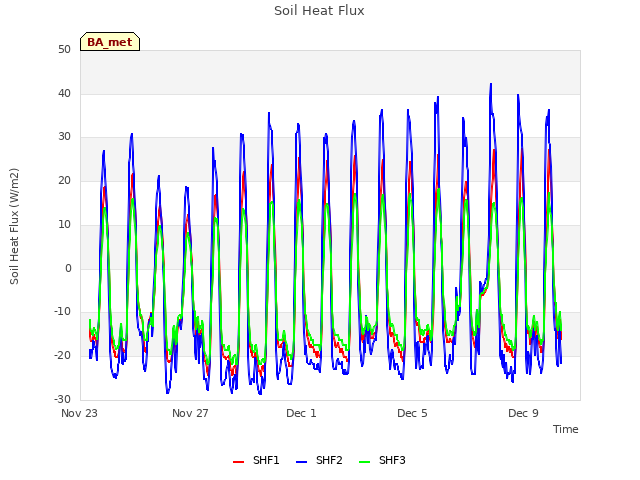
Task: Click the Dec 1 x-axis label
Action: [301, 413]
